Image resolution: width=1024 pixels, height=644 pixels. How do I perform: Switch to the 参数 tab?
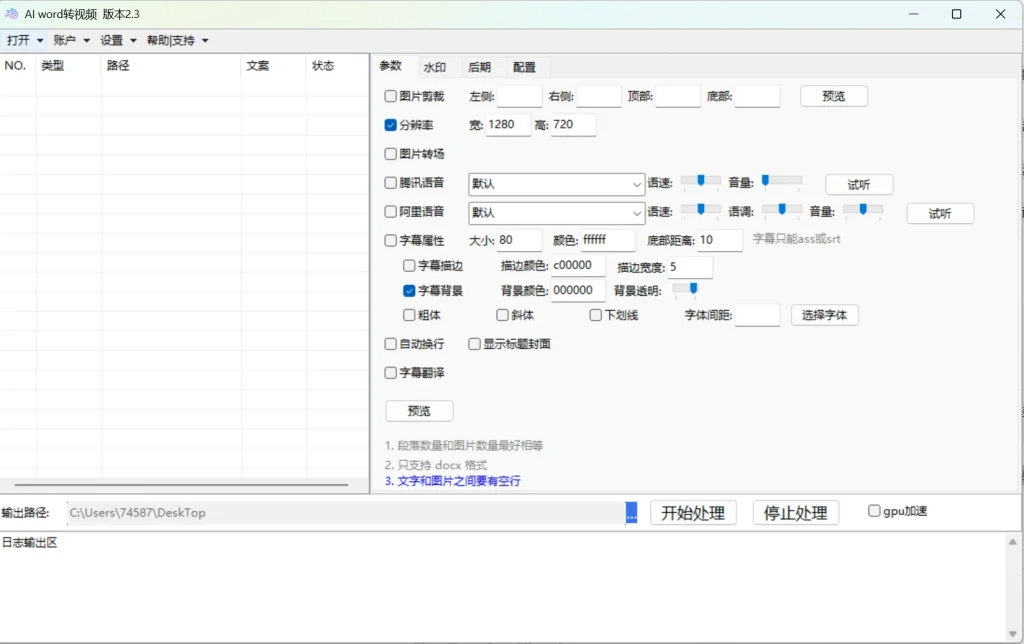coord(391,66)
